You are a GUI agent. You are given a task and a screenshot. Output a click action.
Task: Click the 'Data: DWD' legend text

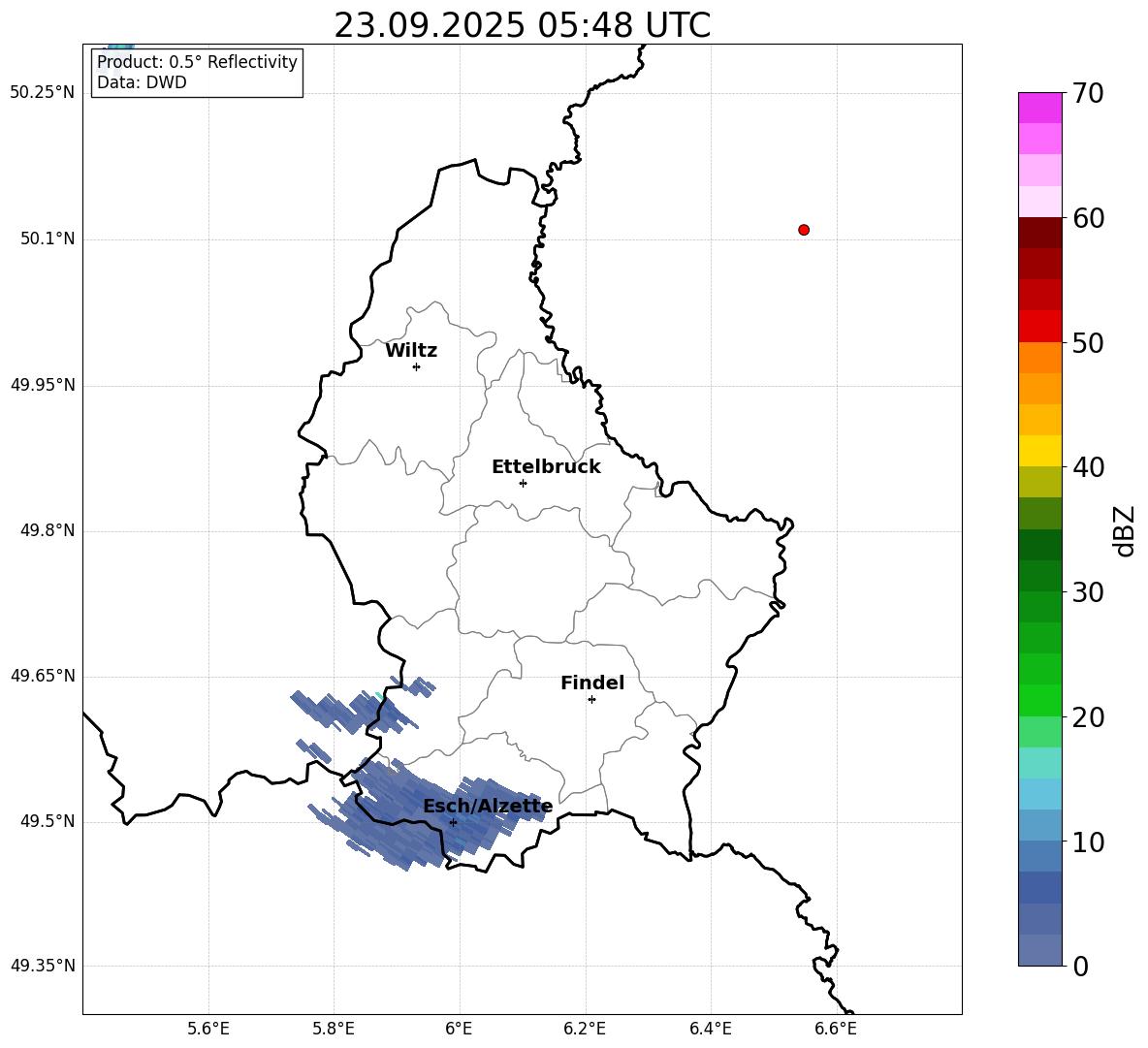tap(142, 82)
